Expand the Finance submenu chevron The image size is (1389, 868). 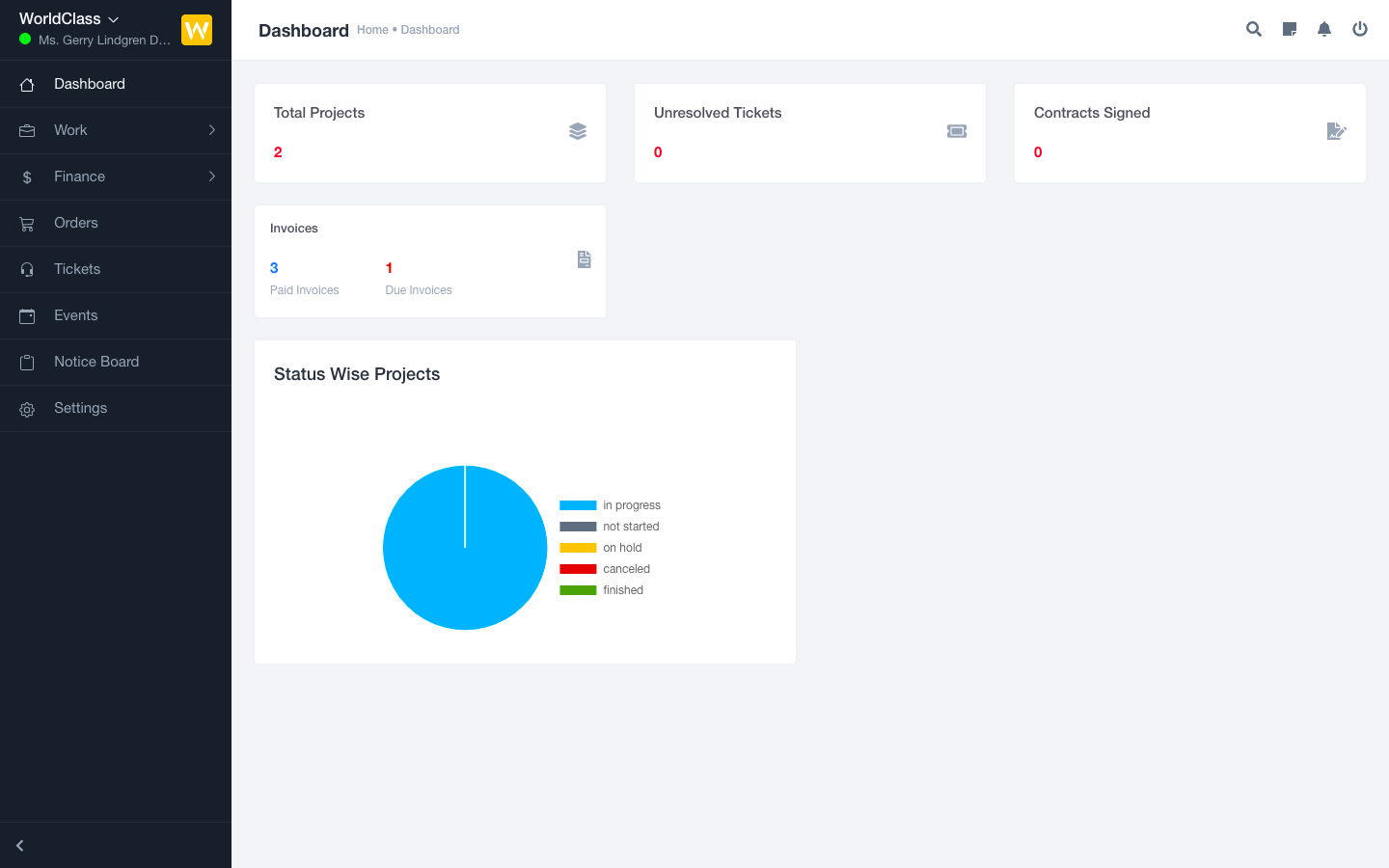click(x=212, y=176)
